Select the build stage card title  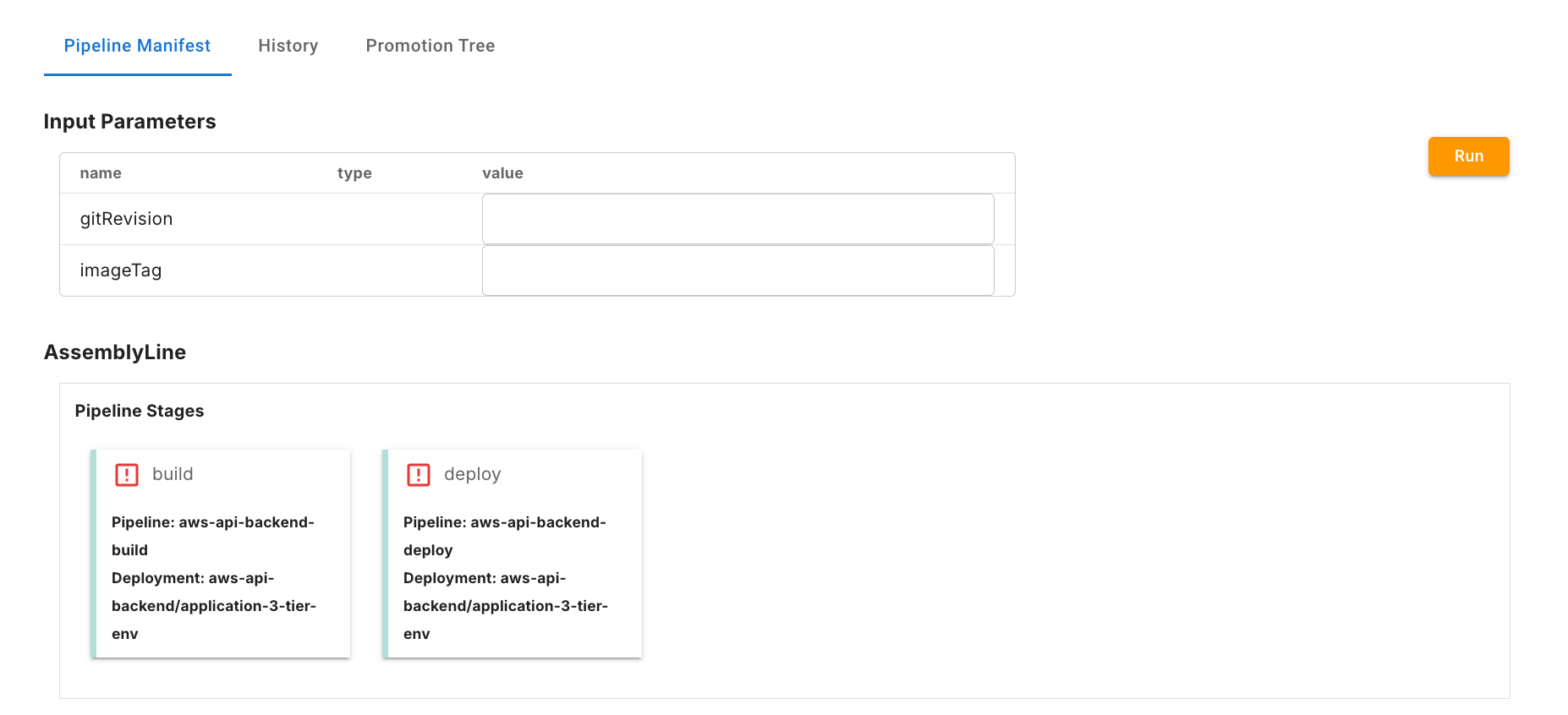click(173, 474)
